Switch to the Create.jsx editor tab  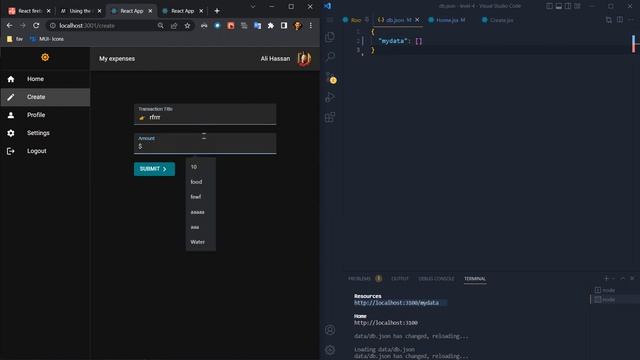[498, 20]
